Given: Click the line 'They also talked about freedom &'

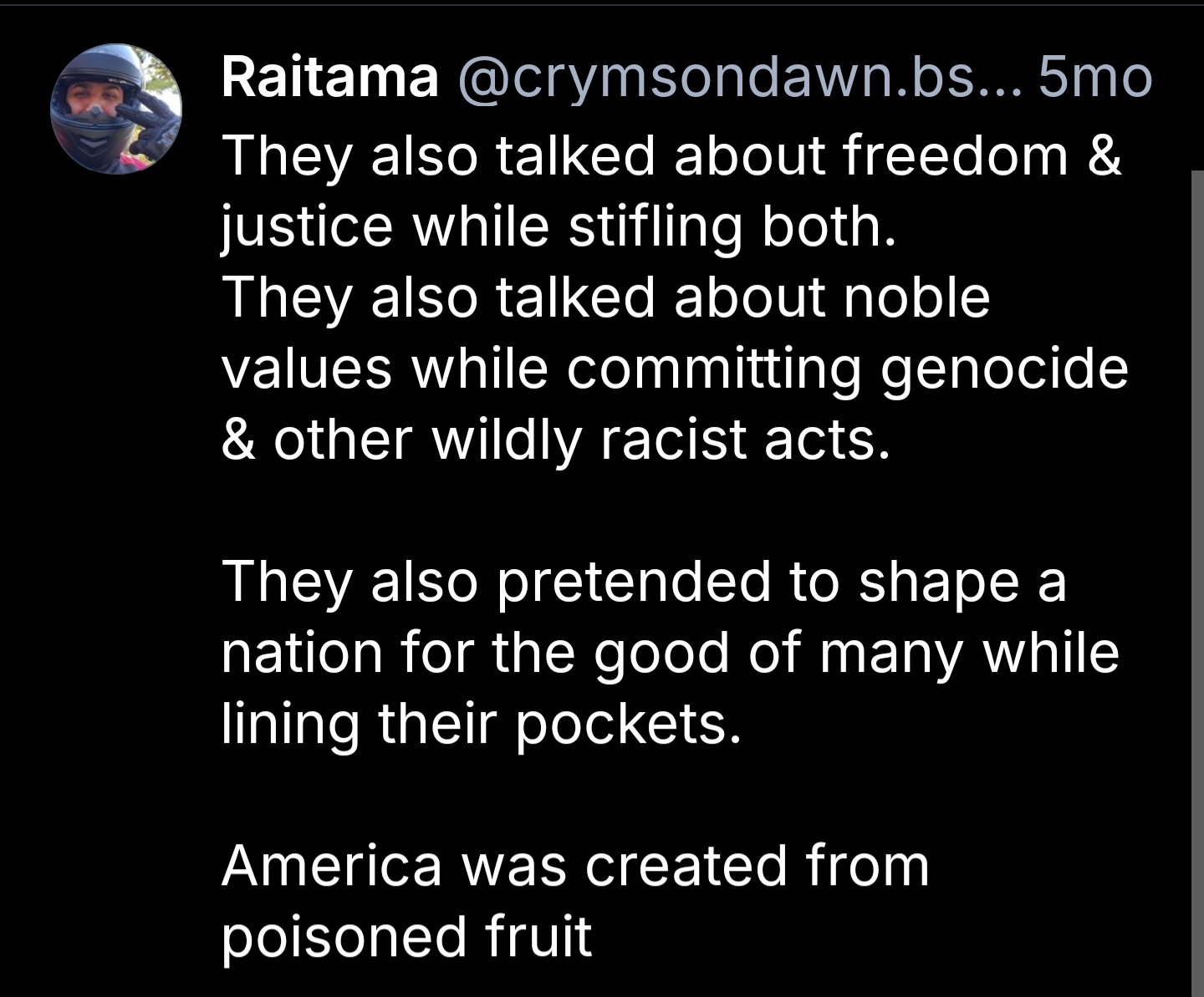Looking at the screenshot, I should pyautogui.click(x=671, y=155).
